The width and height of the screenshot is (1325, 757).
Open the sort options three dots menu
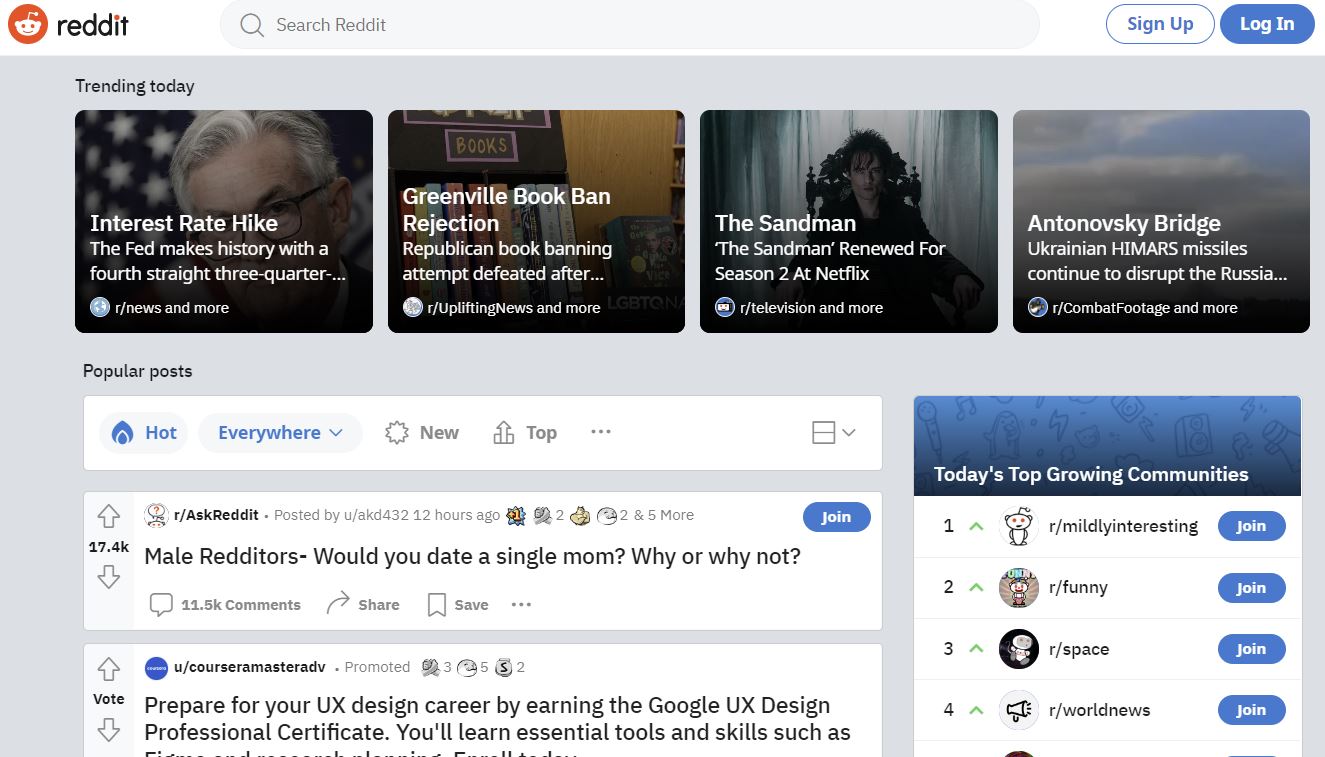600,432
